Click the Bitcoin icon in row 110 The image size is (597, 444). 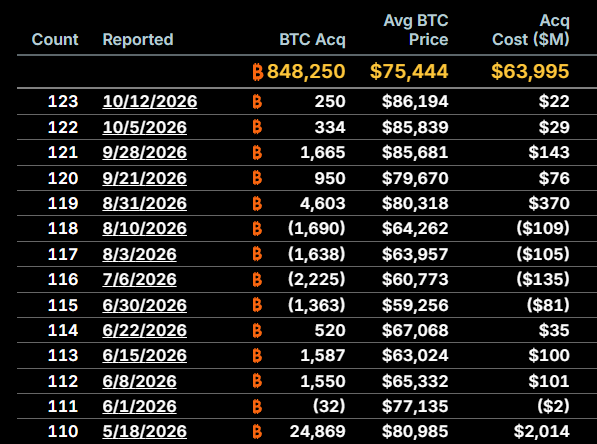pos(257,432)
